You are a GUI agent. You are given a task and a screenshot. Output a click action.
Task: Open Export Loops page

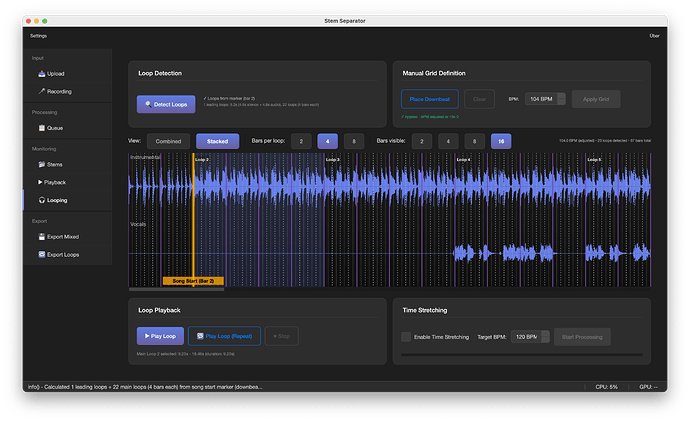[x=63, y=255]
